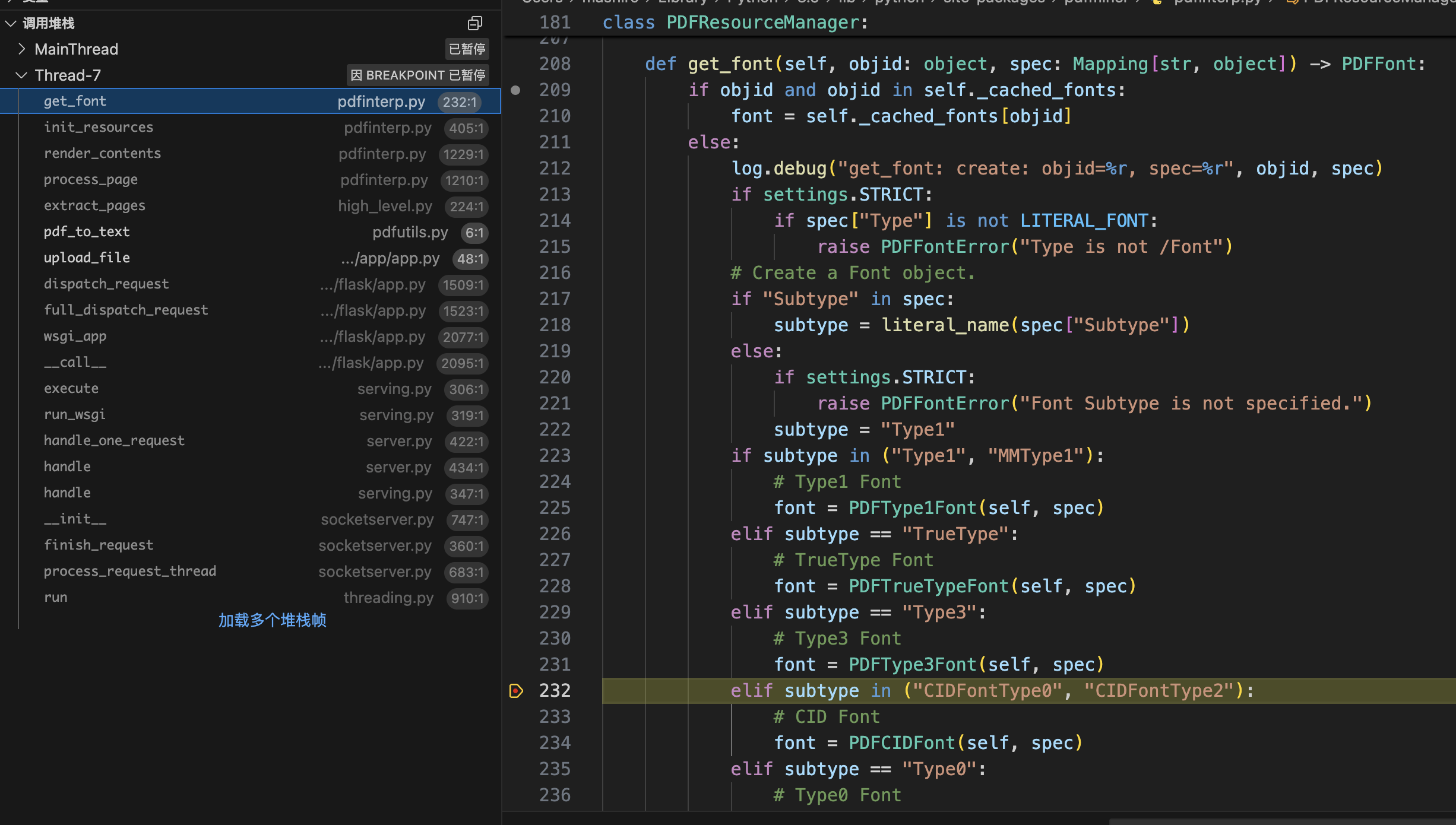
Task: Click the 加载多个堆栈帧 link
Action: [272, 620]
